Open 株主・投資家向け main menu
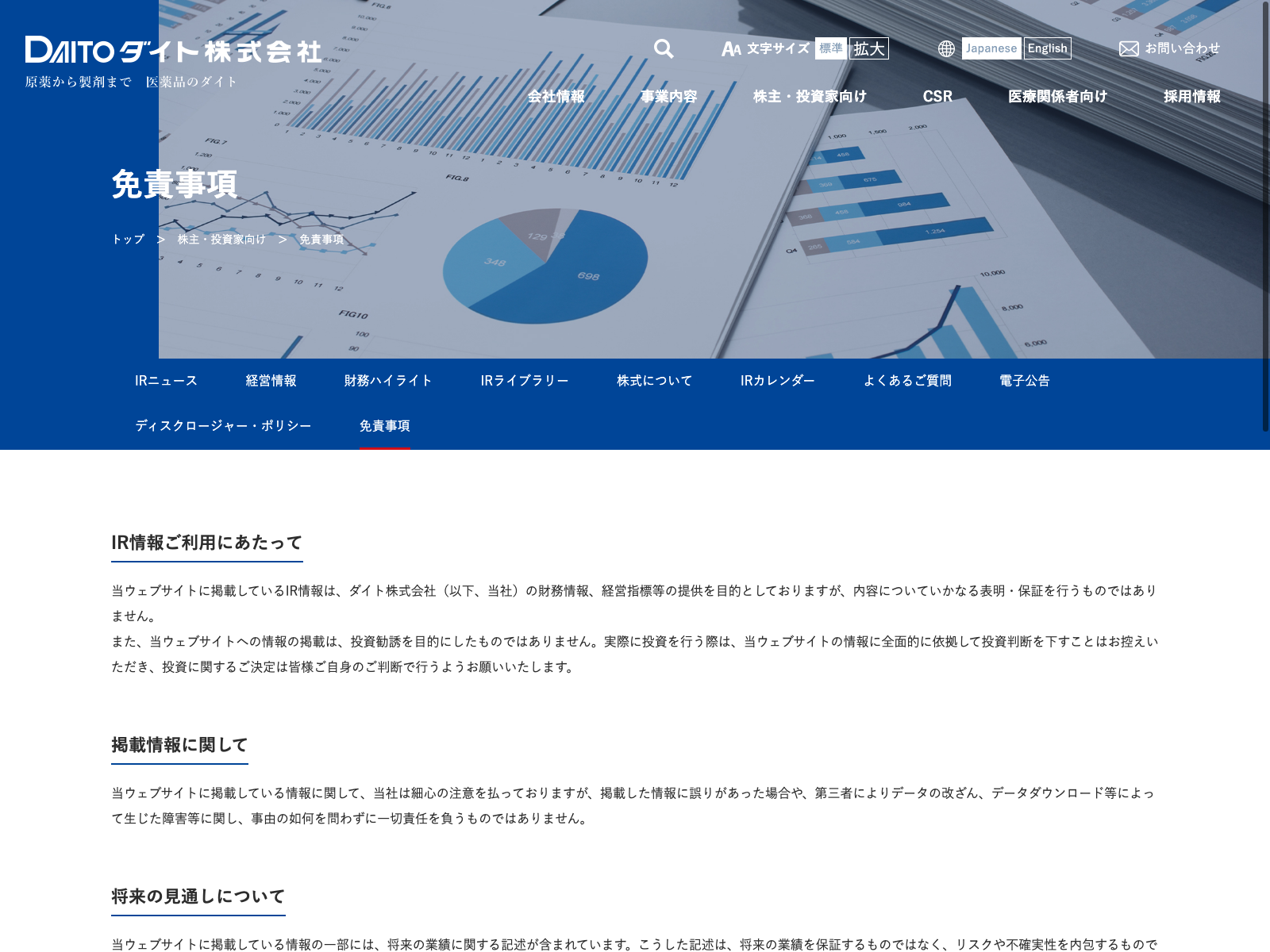1270x952 pixels. 810,97
